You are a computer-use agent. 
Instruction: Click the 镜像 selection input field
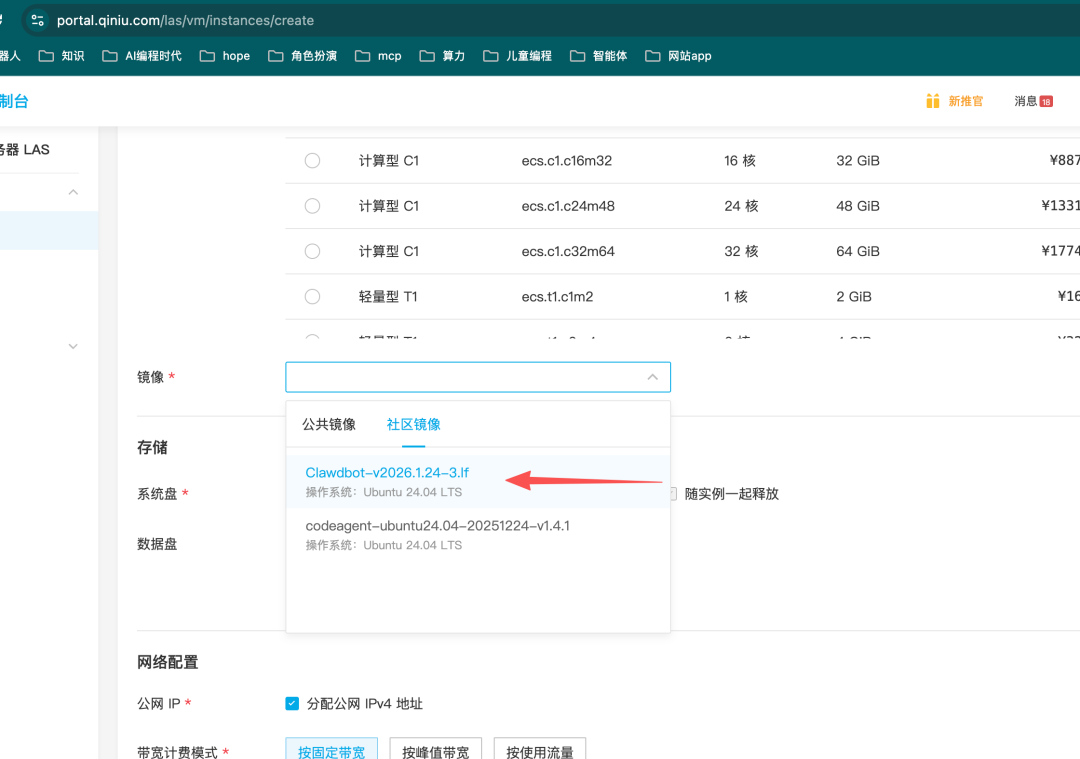[478, 377]
